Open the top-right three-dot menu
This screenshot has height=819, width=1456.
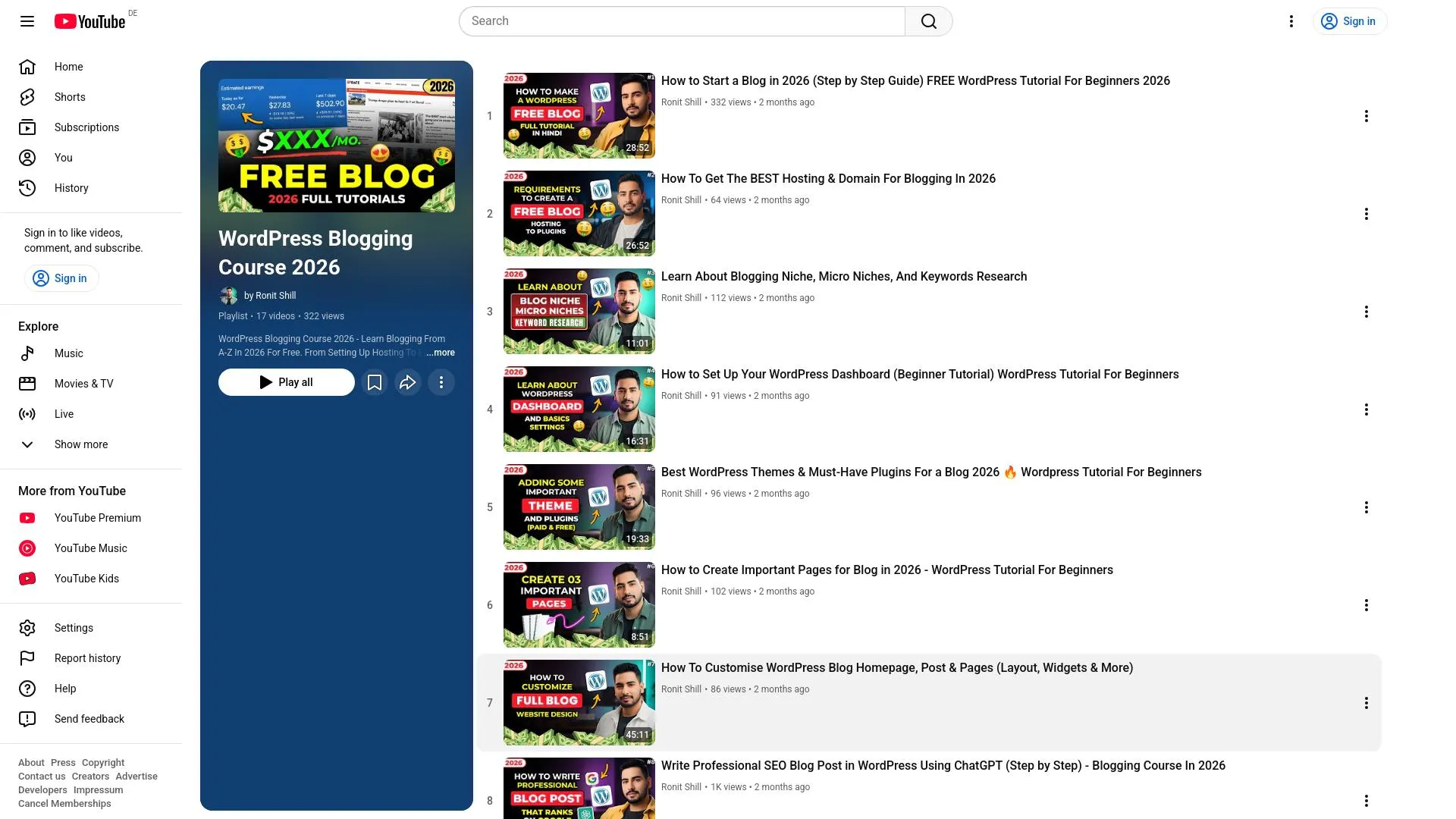coord(1291,21)
